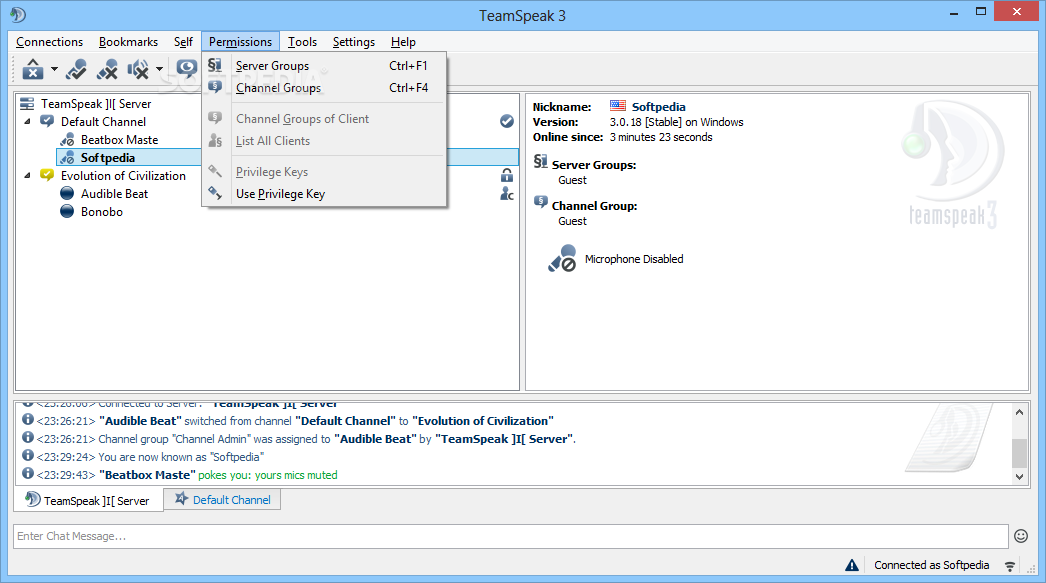Viewport: 1046px width, 583px height.
Task: Open Away status dropdown arrow in toolbar
Action: [54, 69]
